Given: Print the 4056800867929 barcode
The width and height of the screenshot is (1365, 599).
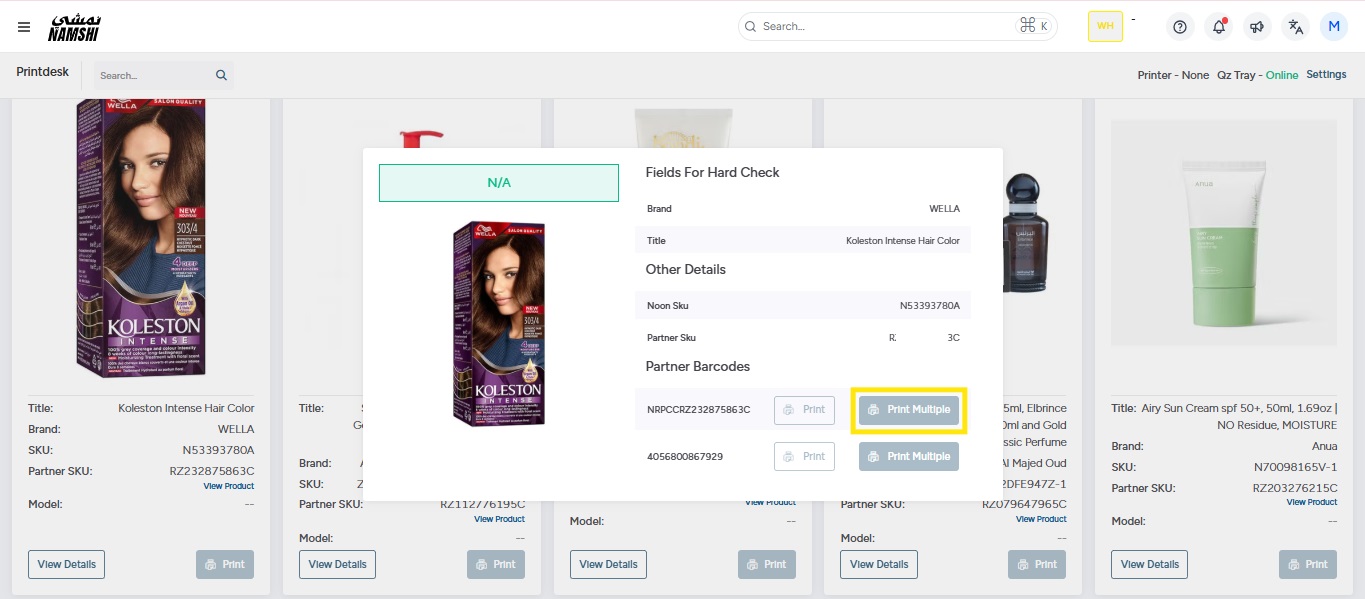Looking at the screenshot, I should (804, 456).
